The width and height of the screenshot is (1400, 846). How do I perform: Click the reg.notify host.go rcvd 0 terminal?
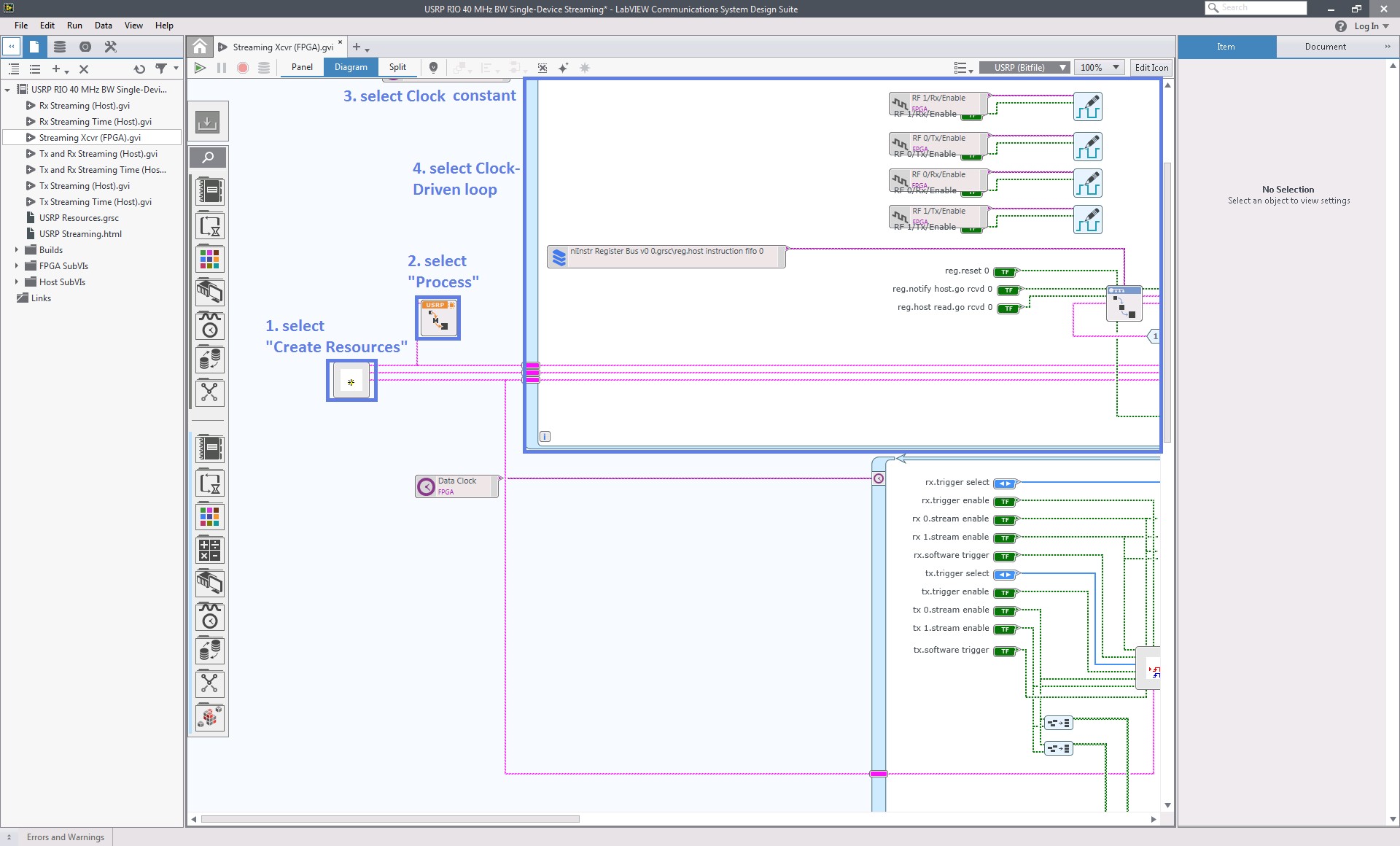click(x=1009, y=290)
